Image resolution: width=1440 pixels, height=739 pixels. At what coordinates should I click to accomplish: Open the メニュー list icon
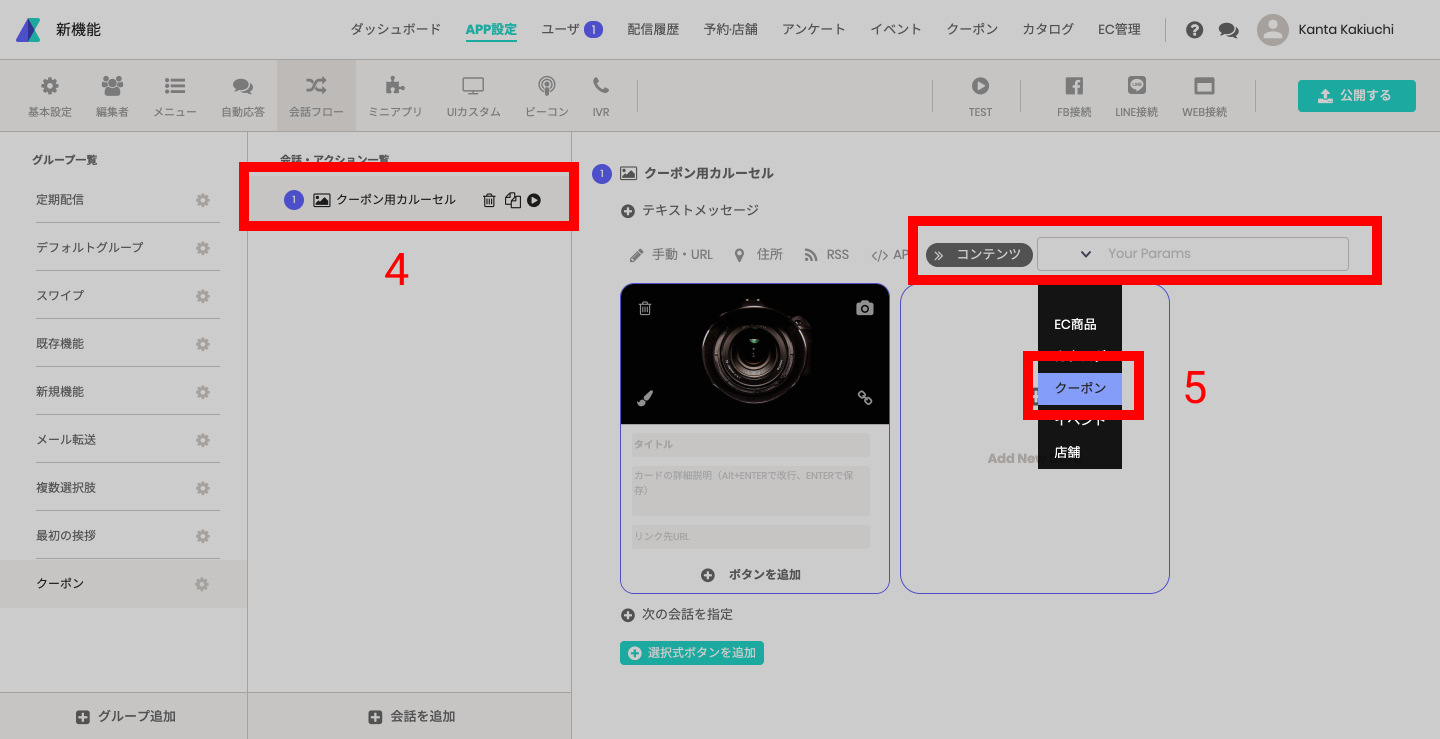(175, 86)
